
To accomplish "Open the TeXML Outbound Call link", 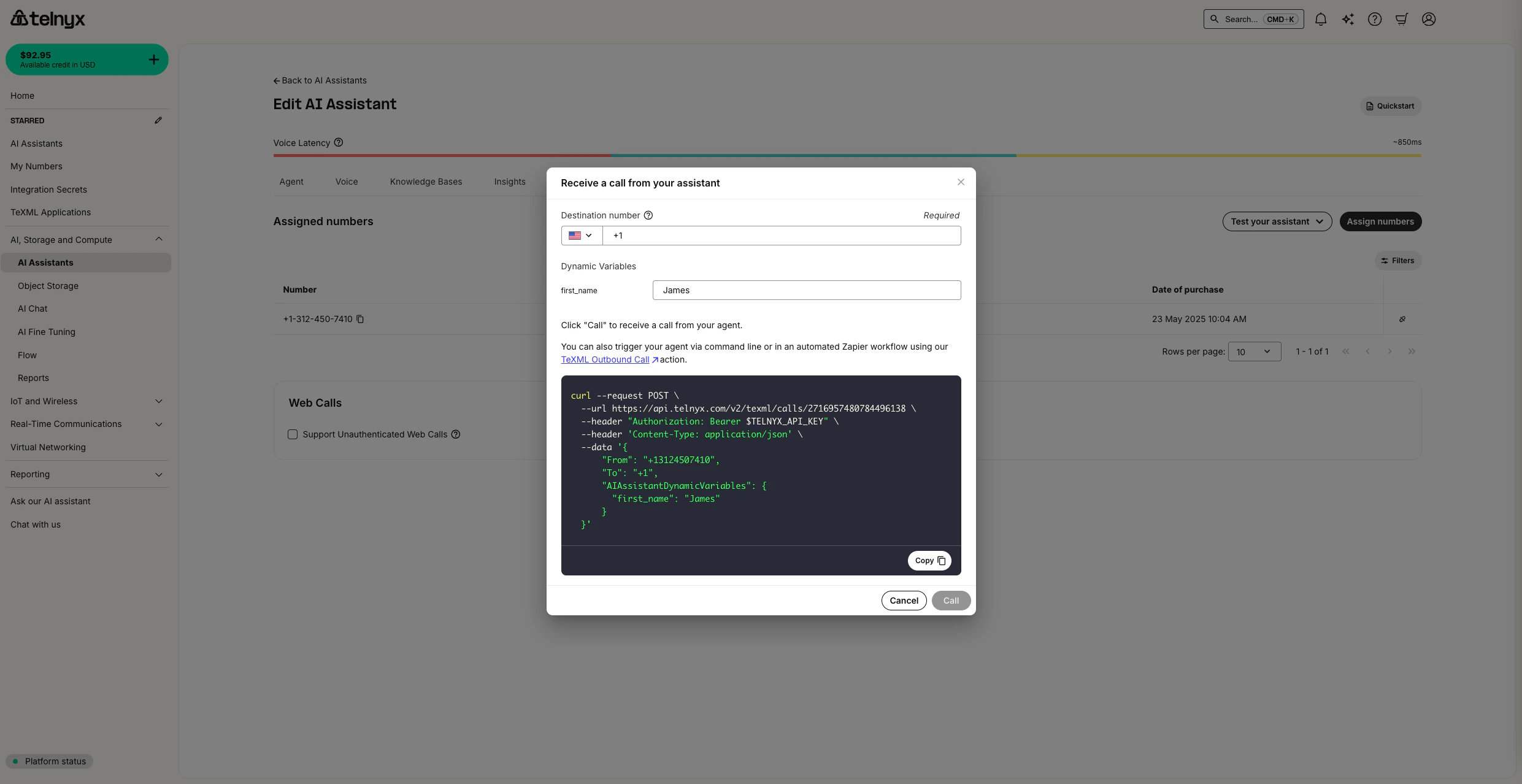I will click(x=605, y=359).
